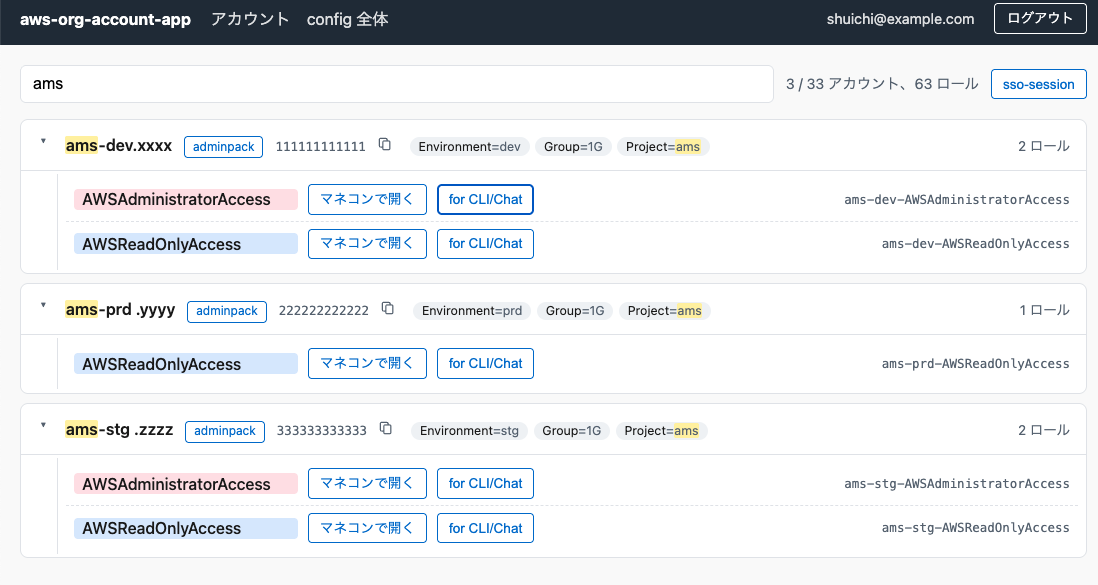This screenshot has height=585, width=1098.
Task: Select Group=1G tag on ams-dev.xxxx row
Action: (x=573, y=146)
